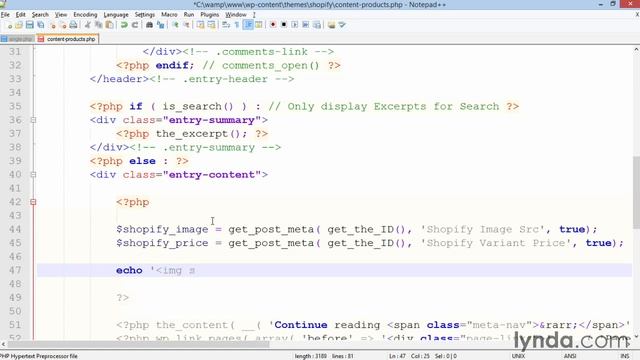
Task: Click the Redo toolbar icon
Action: 135,25
